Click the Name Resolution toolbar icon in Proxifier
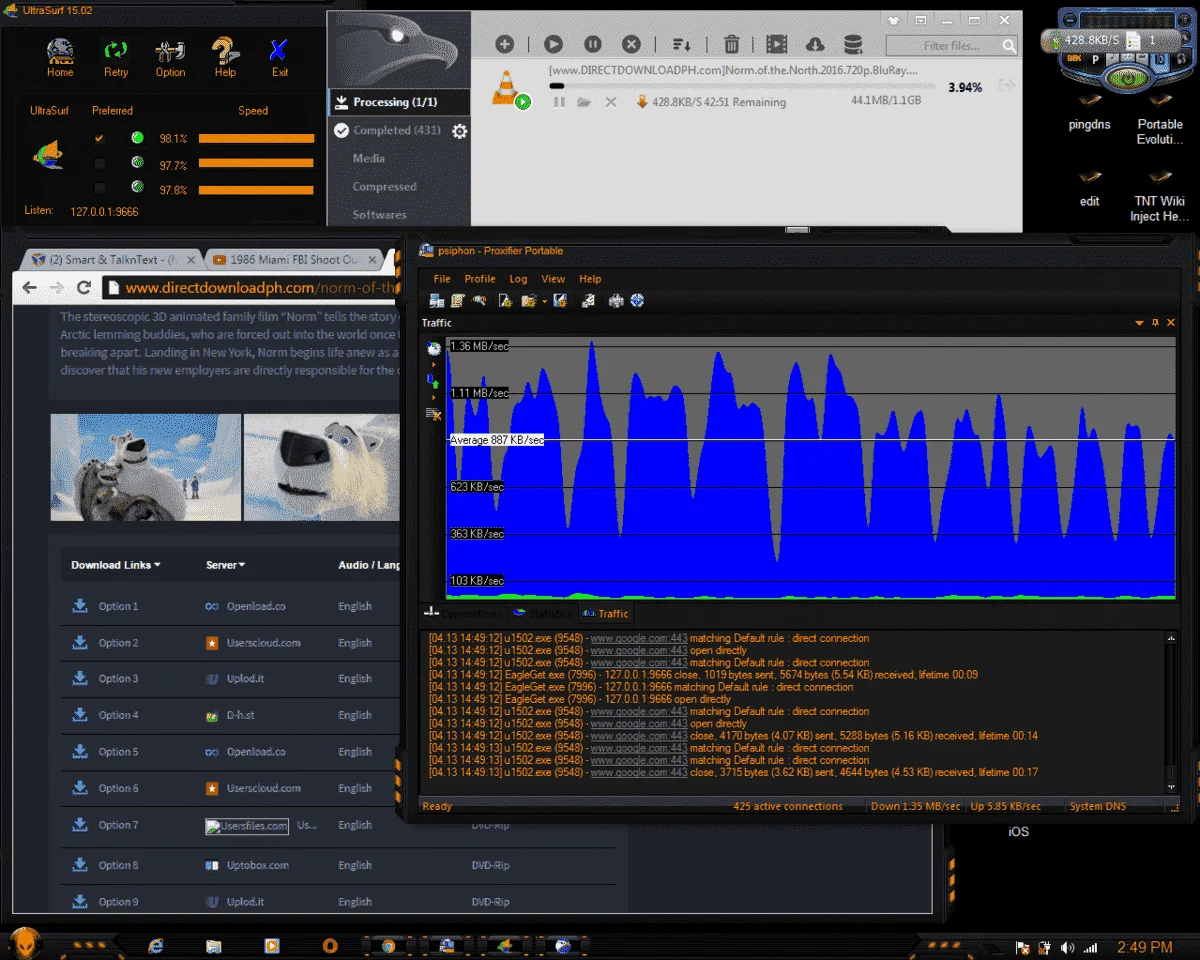Viewport: 1200px width, 960px height. 480,300
